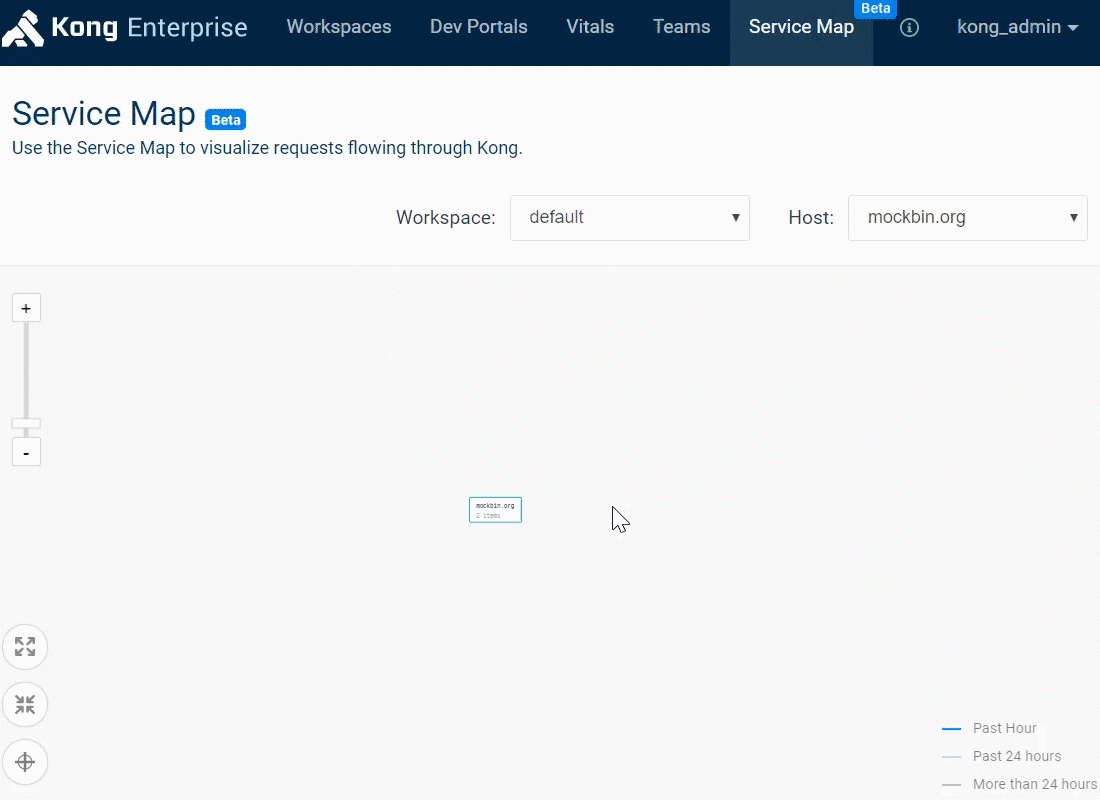Open the Host dropdown showing mockbin.org
The height and width of the screenshot is (800, 1100).
coord(967,218)
